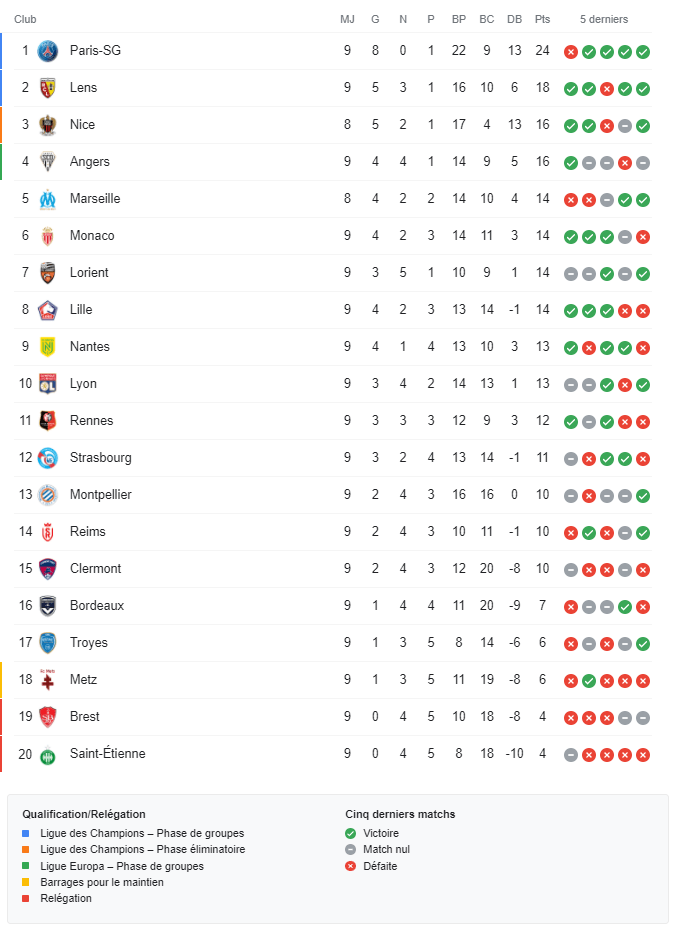The image size is (673, 928).
Task: Click the Club column header
Action: (x=25, y=19)
